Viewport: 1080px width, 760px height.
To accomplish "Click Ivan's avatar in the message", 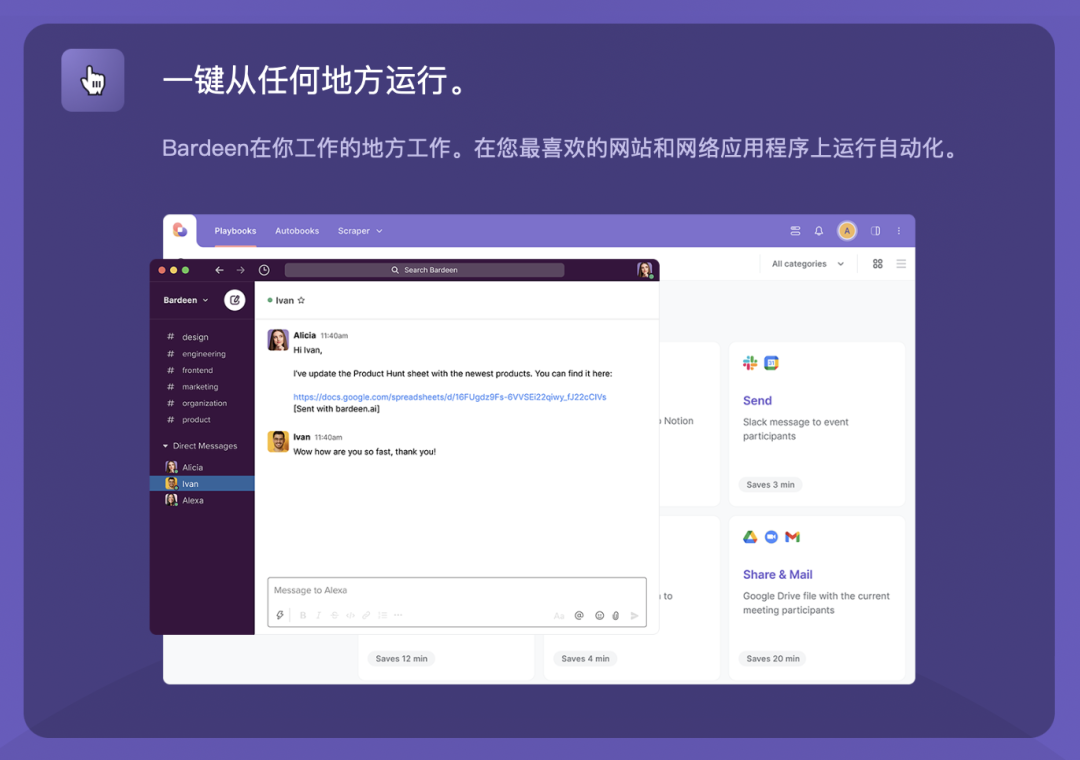I will click(278, 442).
